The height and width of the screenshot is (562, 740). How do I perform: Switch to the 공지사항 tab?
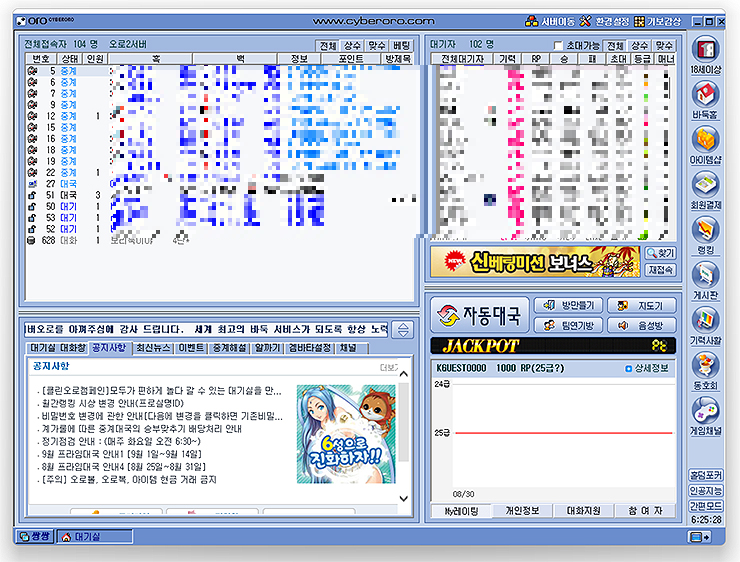pyautogui.click(x=109, y=348)
